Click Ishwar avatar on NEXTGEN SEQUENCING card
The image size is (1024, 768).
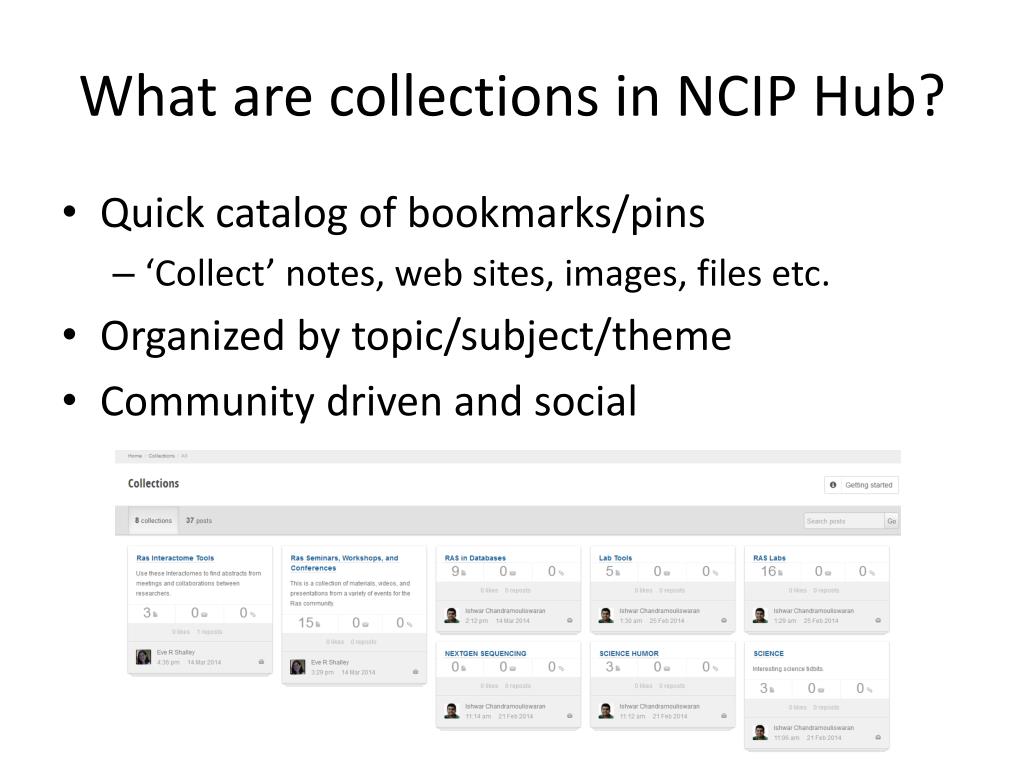[452, 711]
